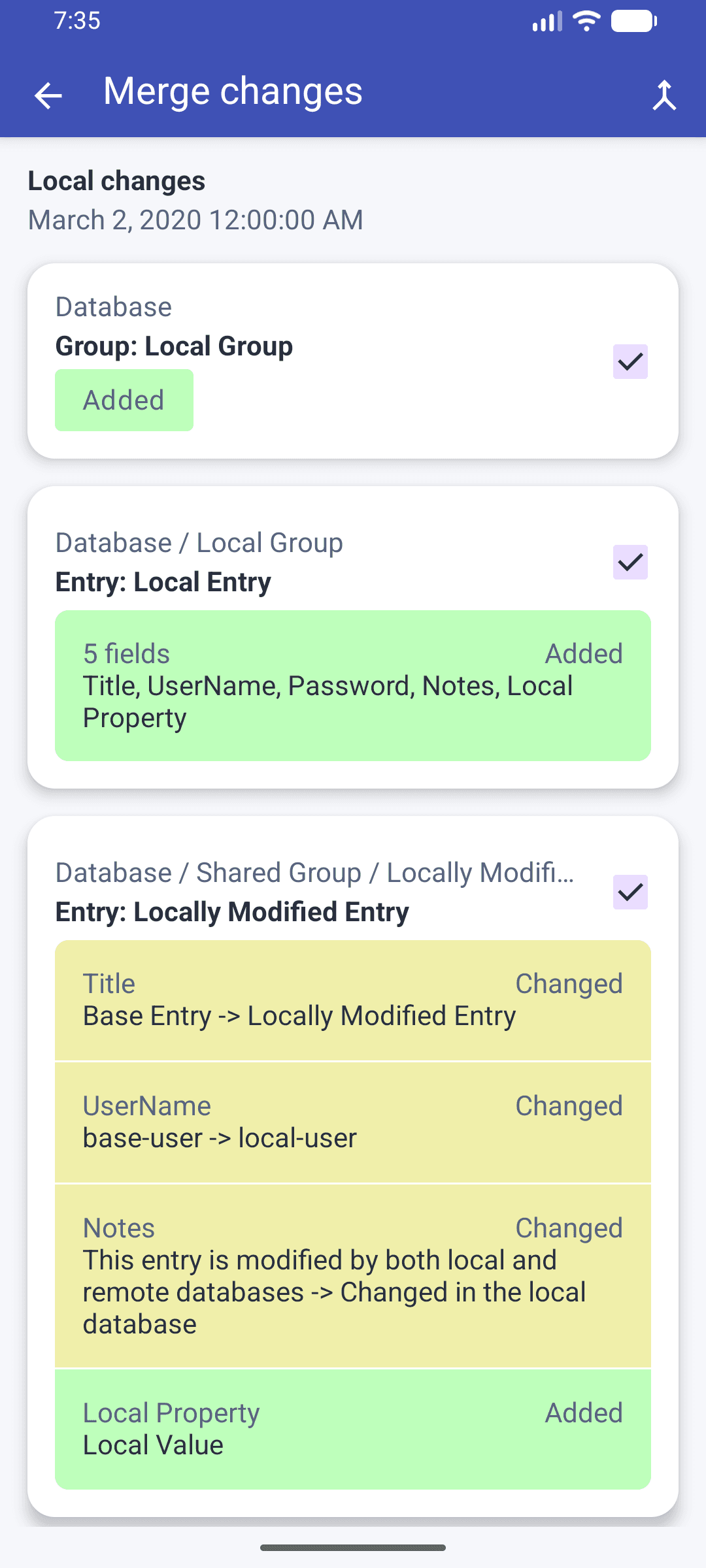Tap the bottom home indicator bar

[x=353, y=1548]
